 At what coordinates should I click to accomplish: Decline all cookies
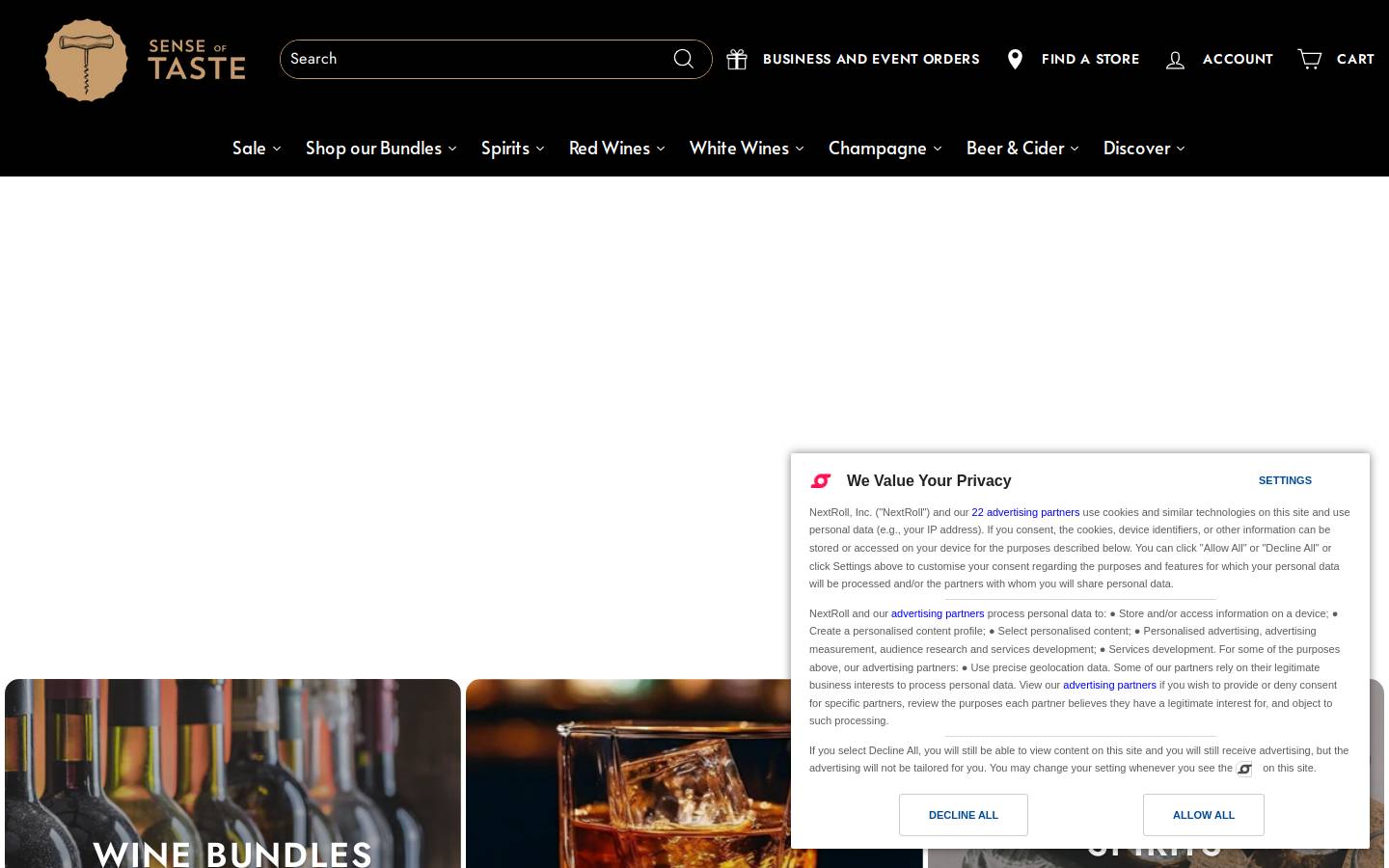click(964, 815)
